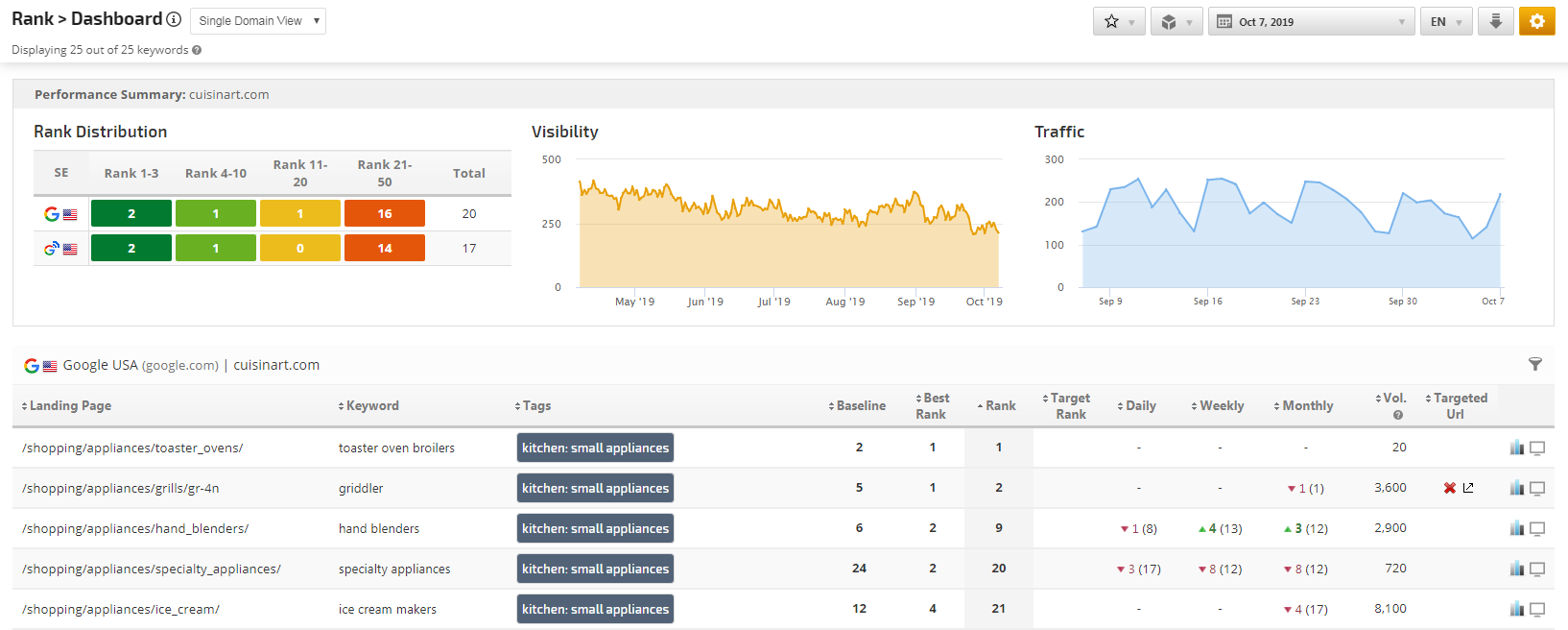Open the star favorites dropdown

click(1119, 21)
